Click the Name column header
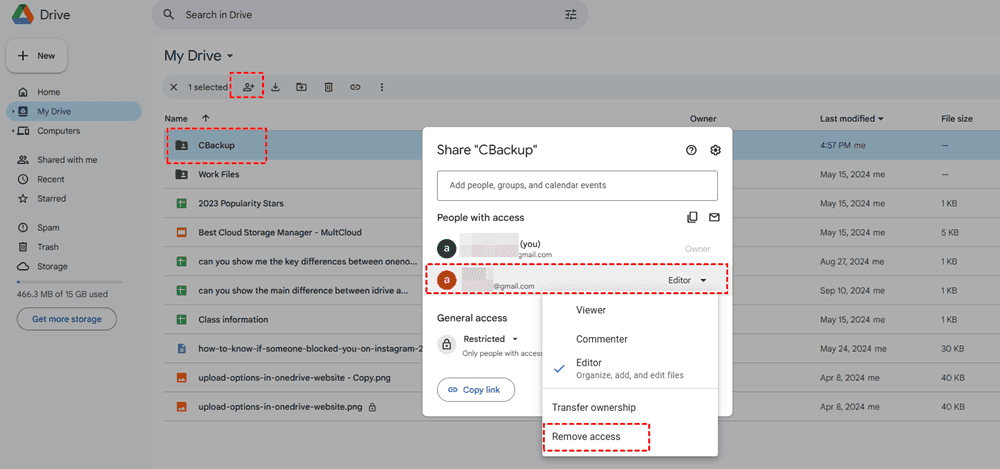Viewport: 1000px width, 469px height. point(176,119)
